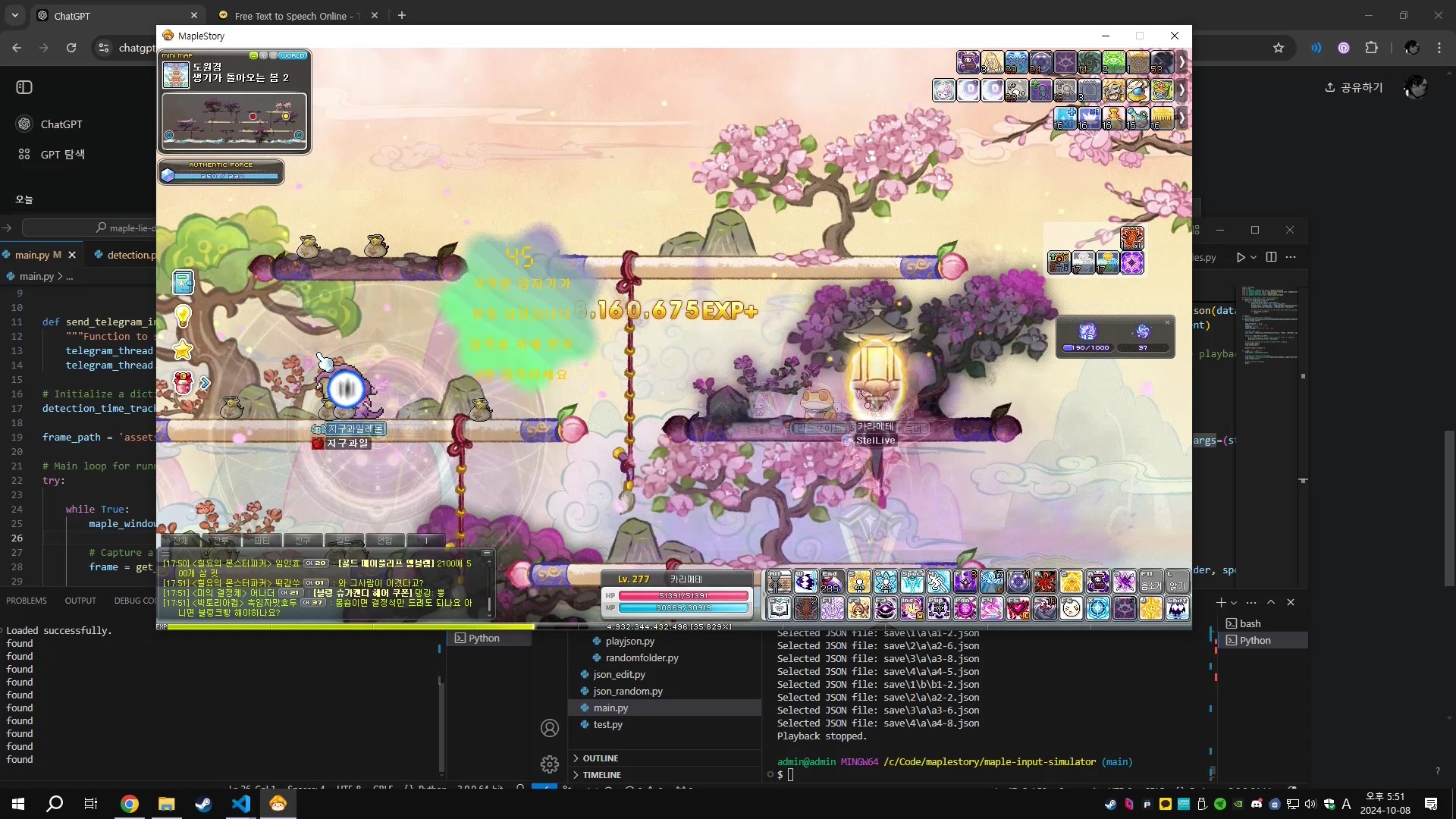Click the 공유하기 share button
1456x819 pixels.
(x=1354, y=87)
